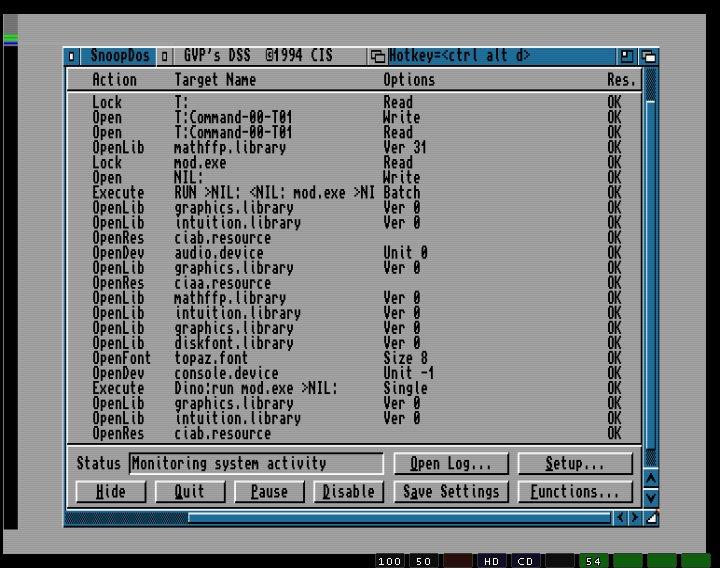Click the vertical scrollbar down arrow
720x568 pixels.
pyautogui.click(x=651, y=498)
